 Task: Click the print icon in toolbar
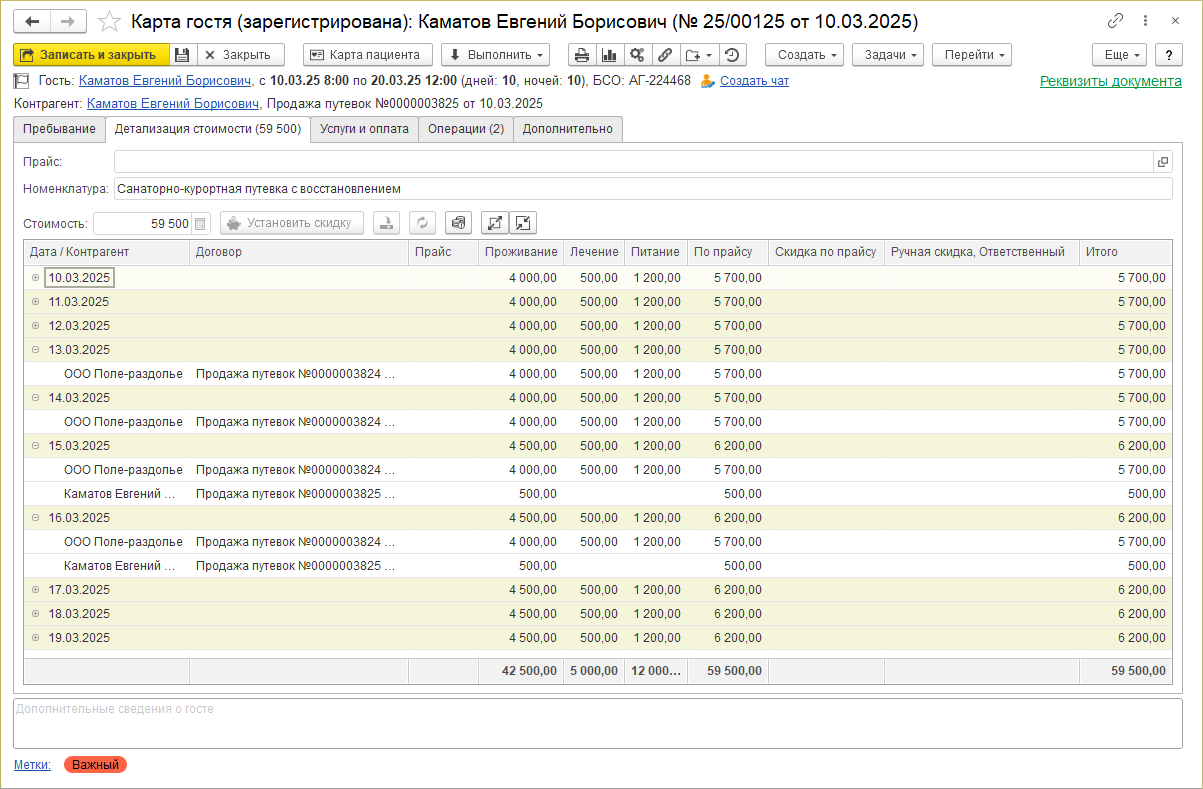click(581, 55)
